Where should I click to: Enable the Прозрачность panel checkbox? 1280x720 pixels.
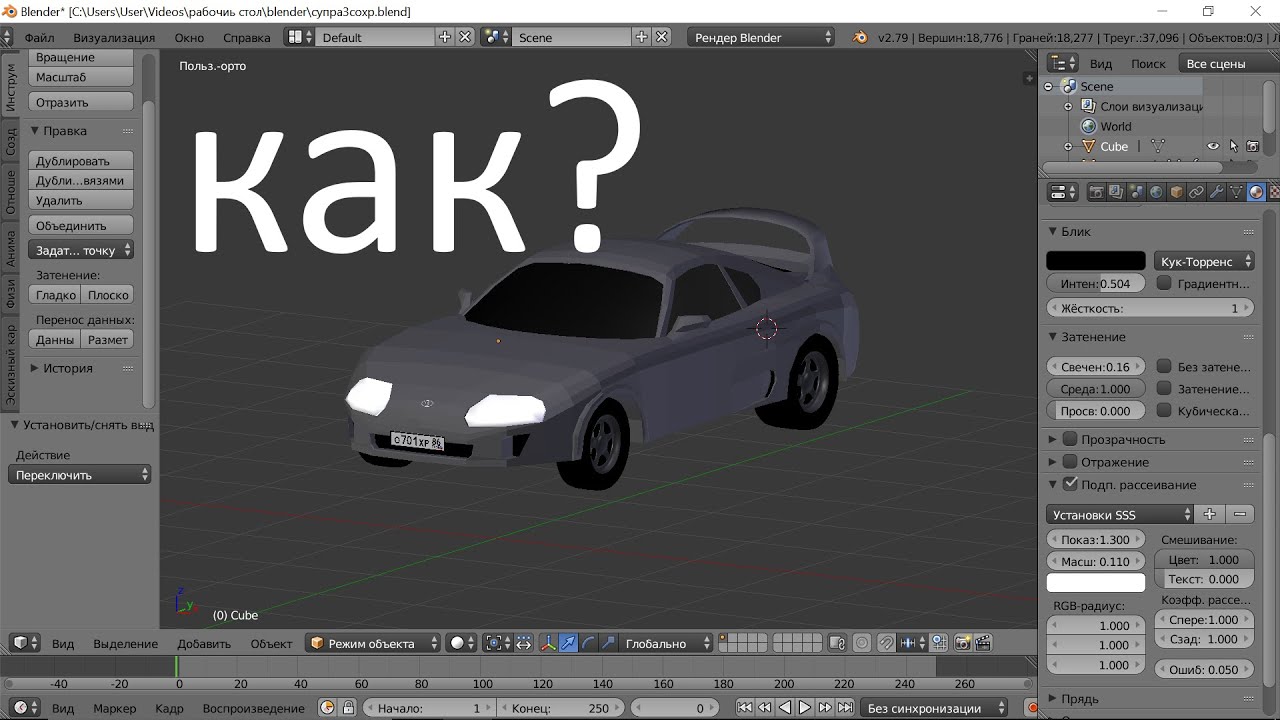pos(1070,439)
